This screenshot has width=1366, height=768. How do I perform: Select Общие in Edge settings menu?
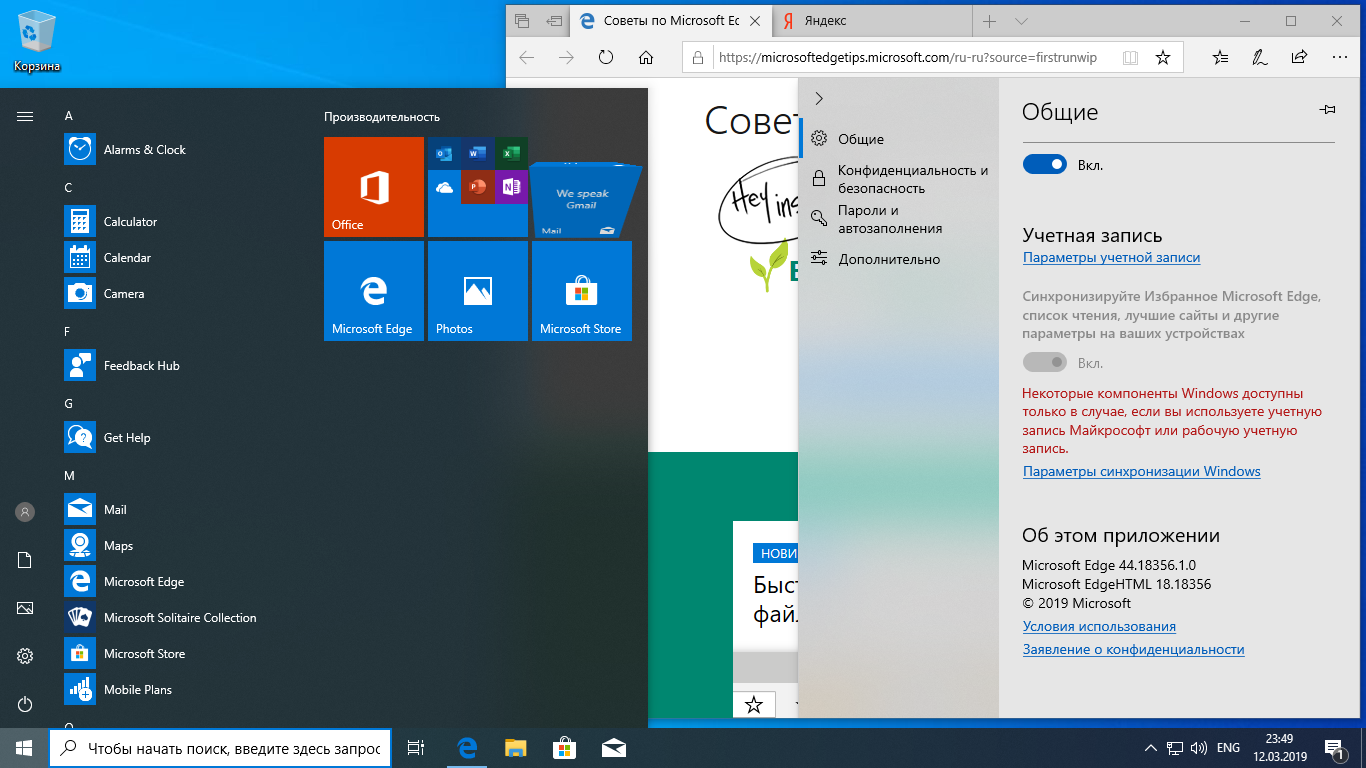click(900, 139)
